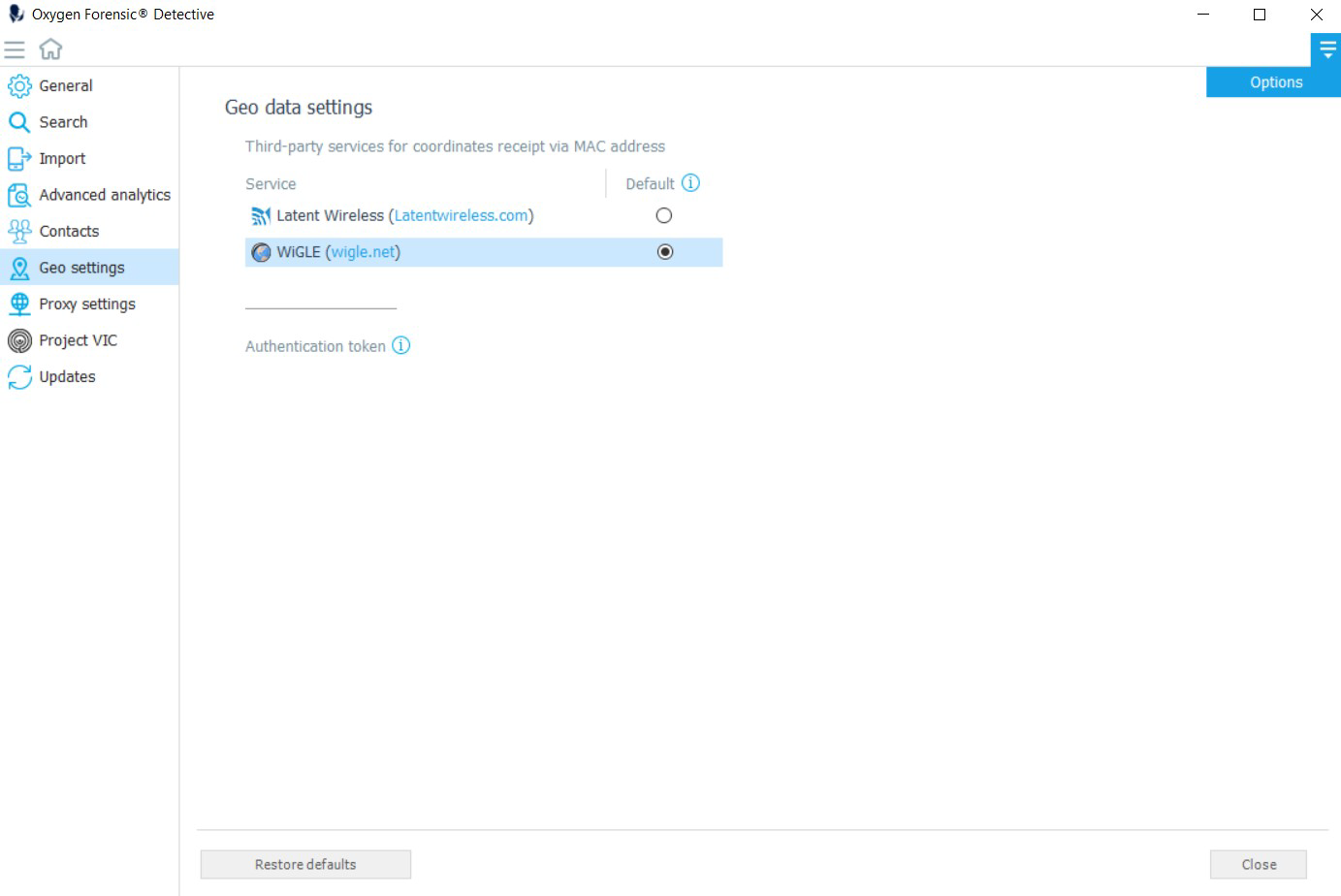The height and width of the screenshot is (896, 1341).
Task: Click the Search magnifier icon
Action: tap(19, 122)
